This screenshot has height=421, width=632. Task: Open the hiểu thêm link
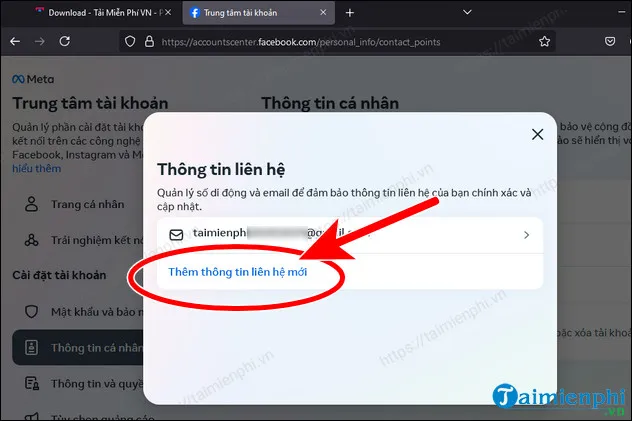(37, 168)
